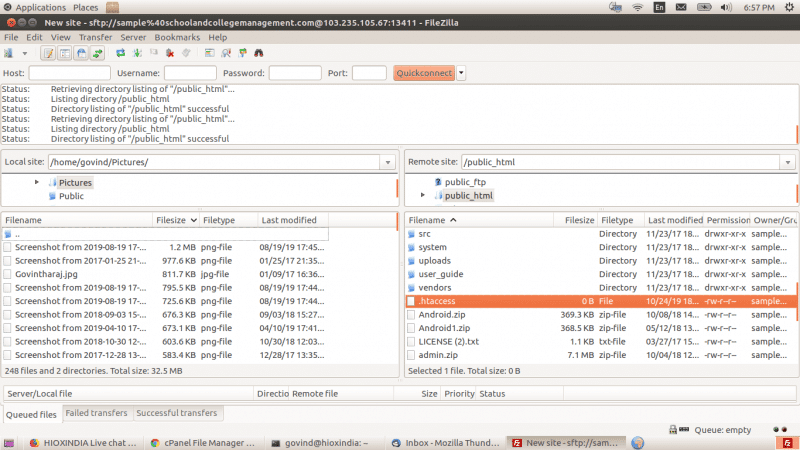Open the View menu
The image size is (800, 450).
pyautogui.click(x=60, y=37)
